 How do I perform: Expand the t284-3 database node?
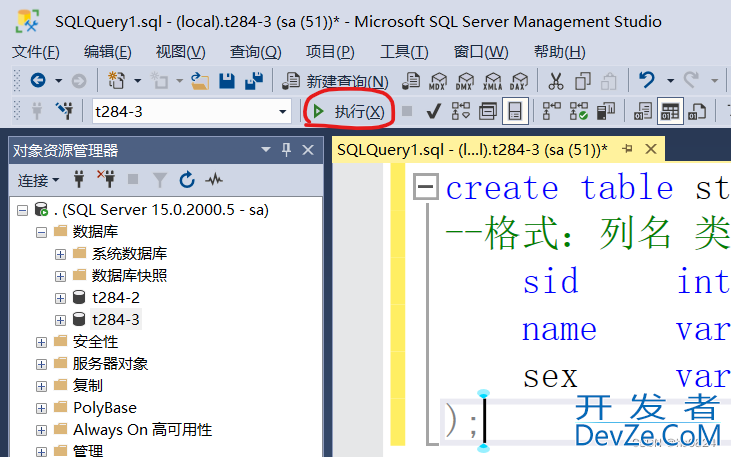[60, 320]
